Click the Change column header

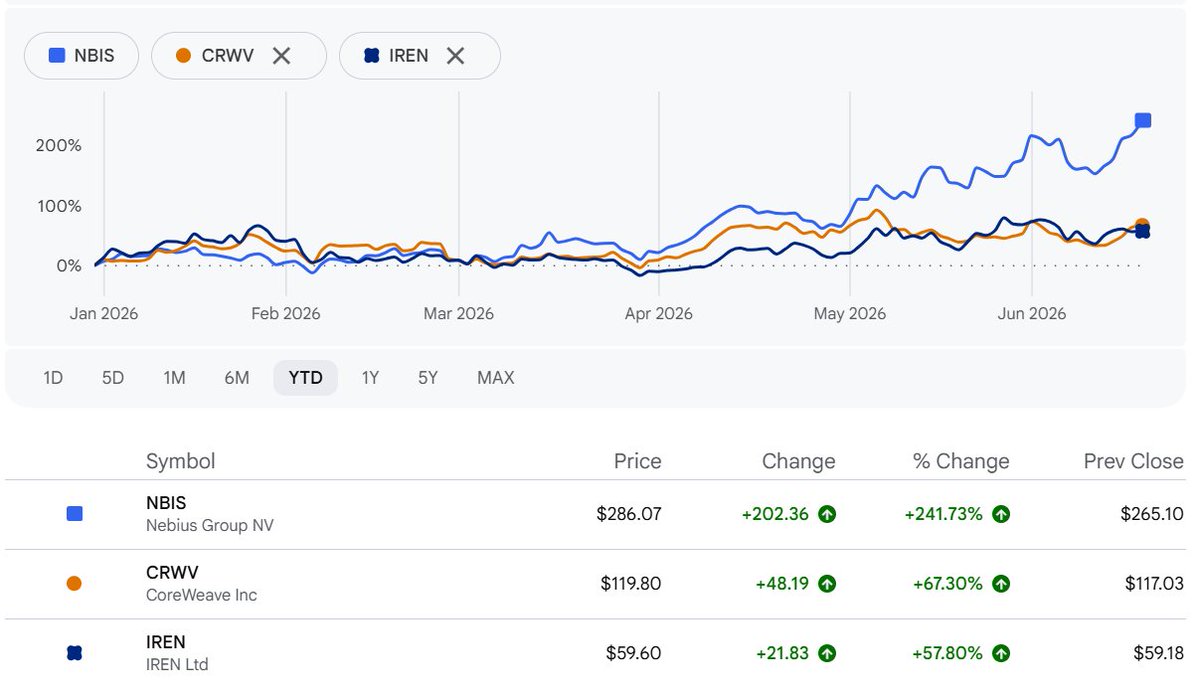coord(798,461)
